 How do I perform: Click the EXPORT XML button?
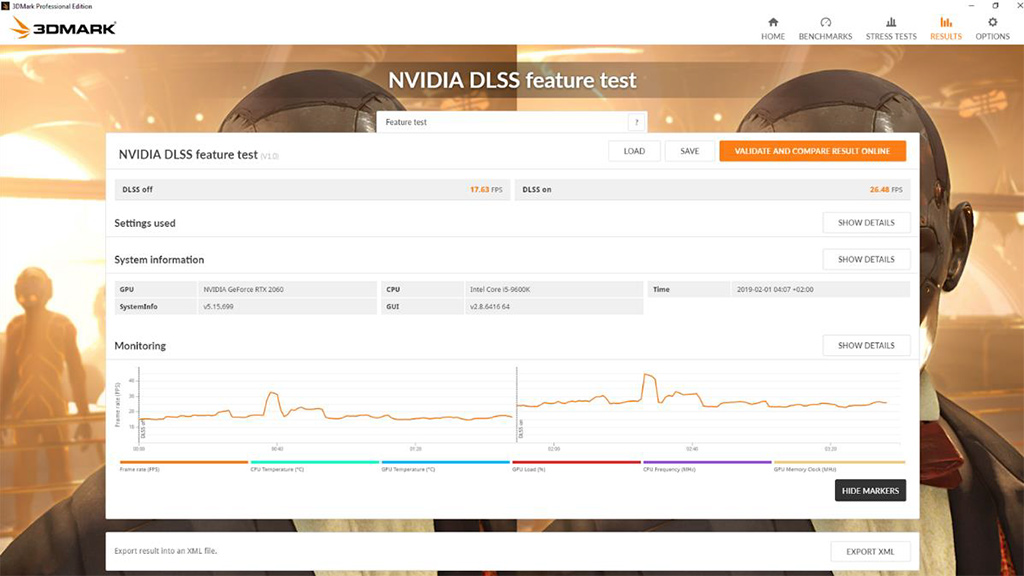point(870,552)
